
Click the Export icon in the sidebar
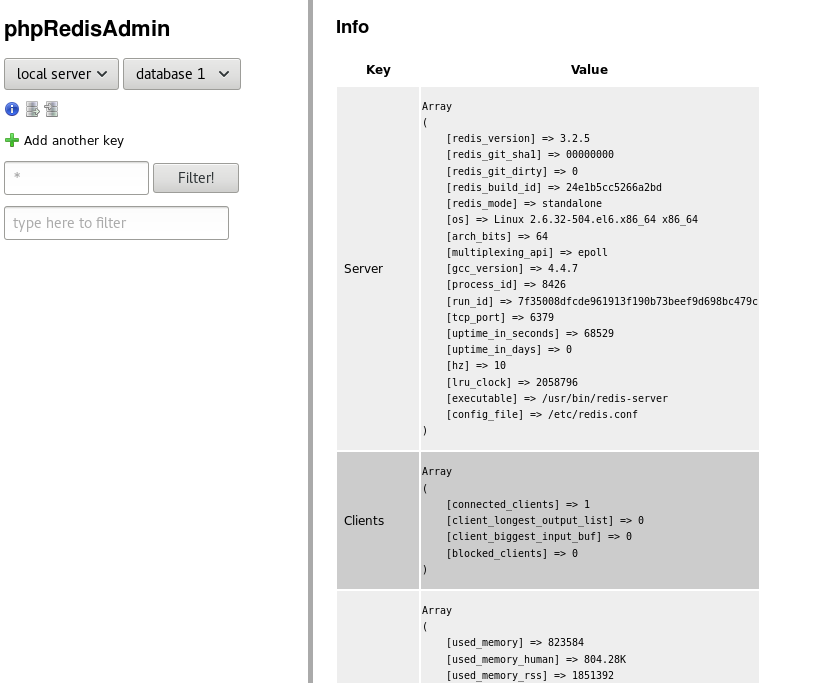(x=32, y=109)
